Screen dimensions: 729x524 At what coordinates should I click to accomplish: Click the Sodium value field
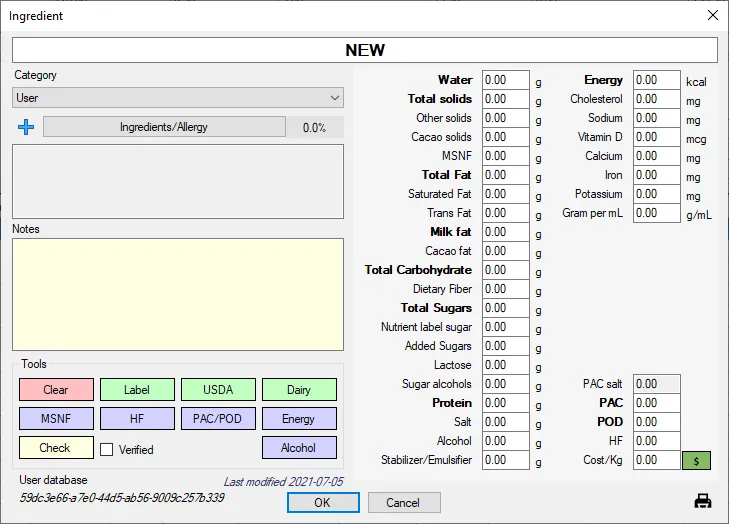pos(656,118)
